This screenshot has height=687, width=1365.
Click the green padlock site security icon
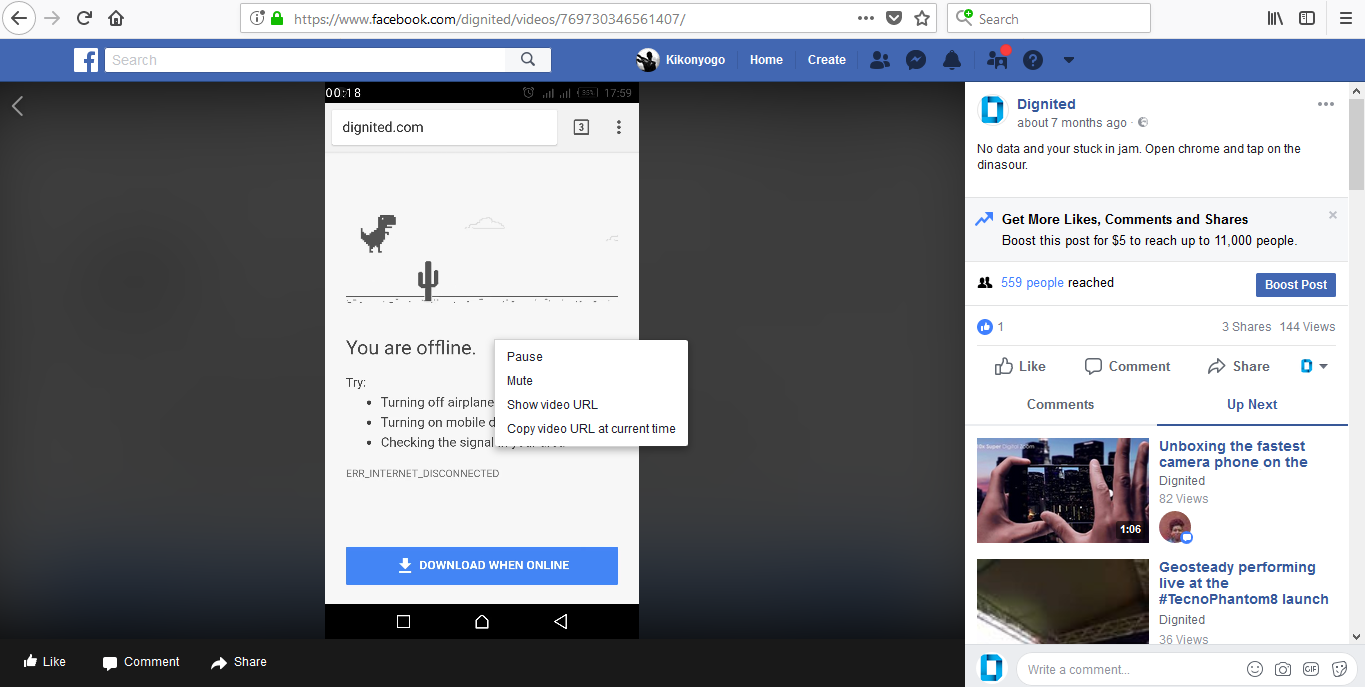pos(277,18)
